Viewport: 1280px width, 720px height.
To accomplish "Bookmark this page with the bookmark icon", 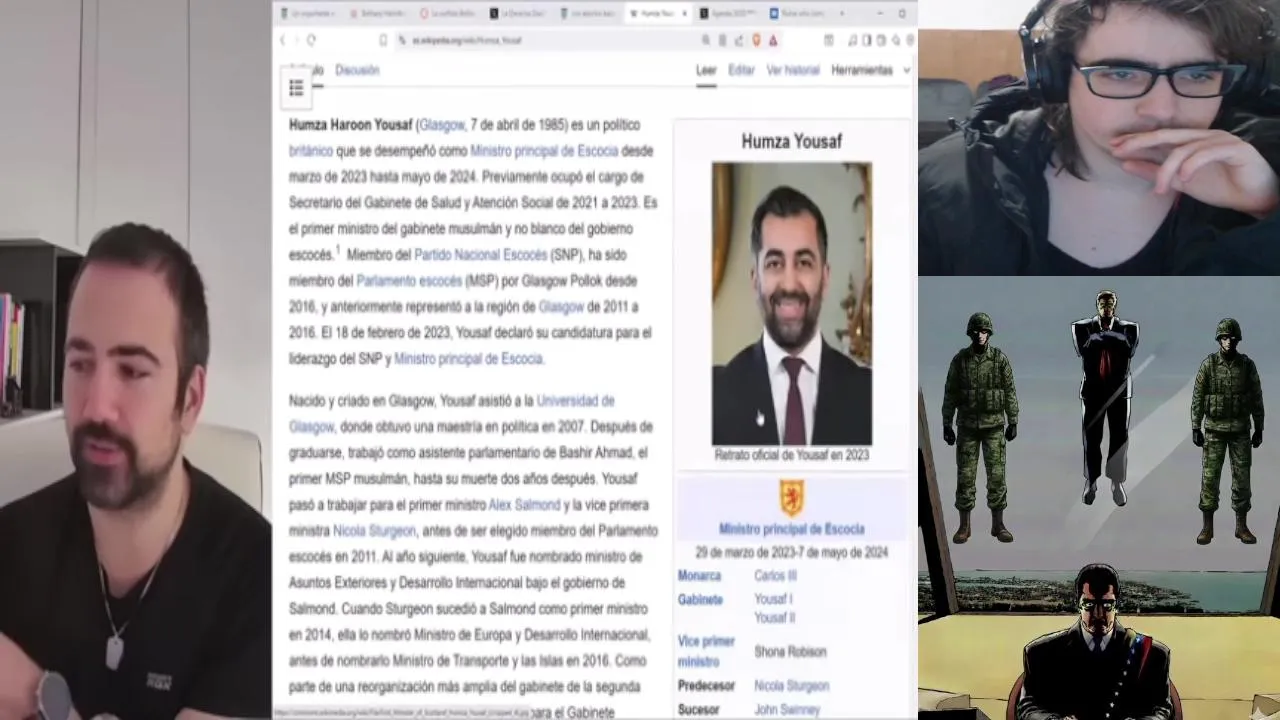I will [383, 40].
